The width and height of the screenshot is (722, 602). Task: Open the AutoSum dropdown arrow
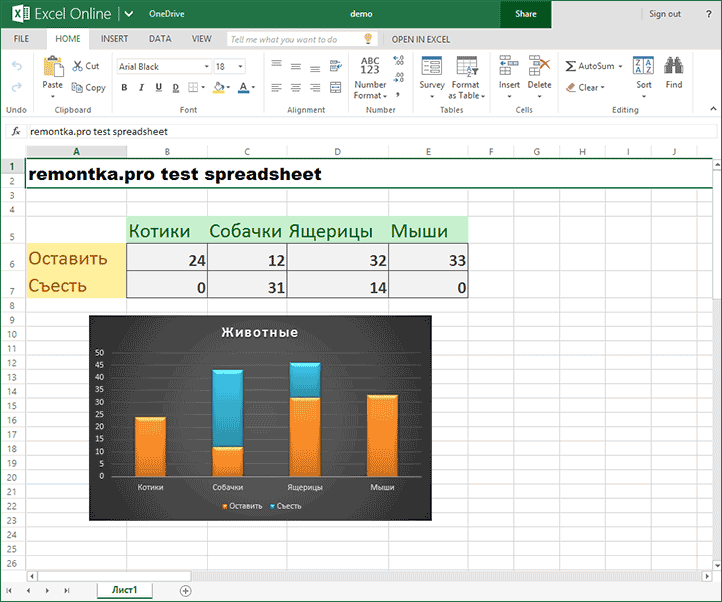(x=620, y=66)
